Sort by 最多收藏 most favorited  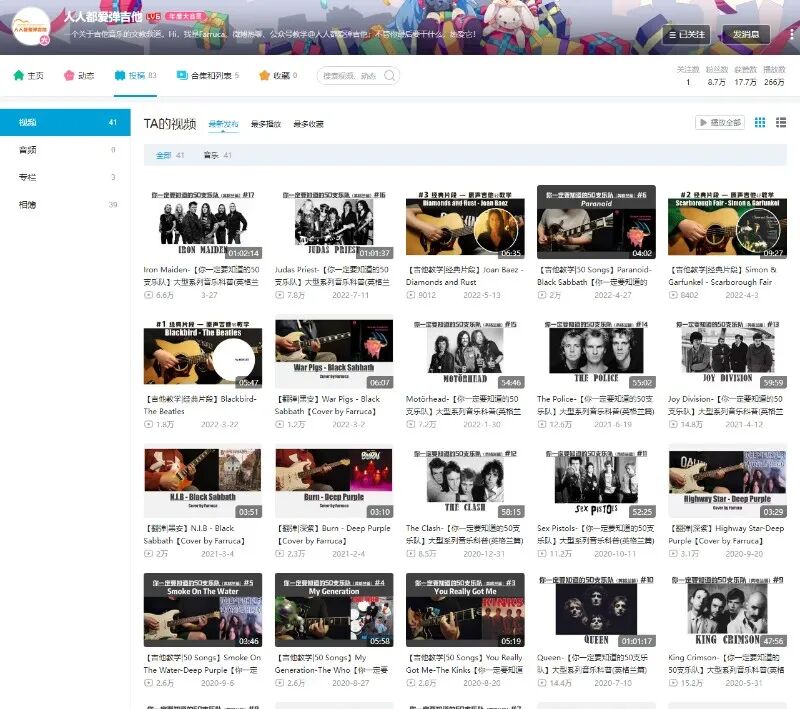pos(308,124)
